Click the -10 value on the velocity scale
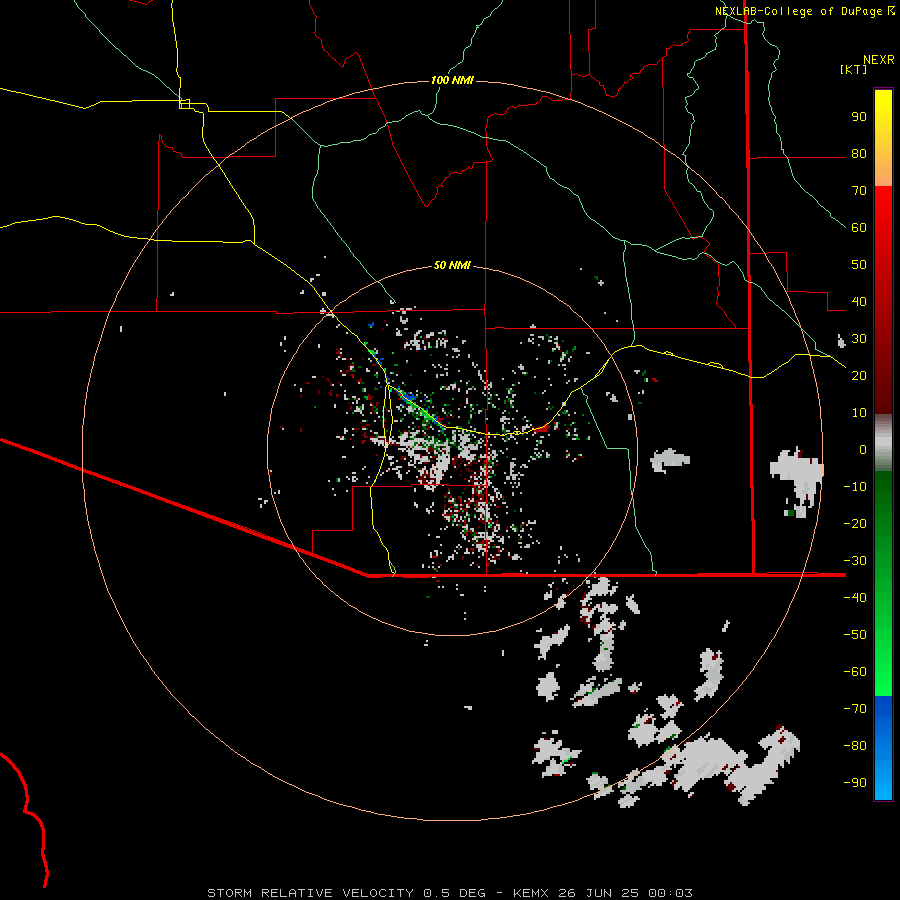Viewport: 900px width, 900px height. click(x=855, y=487)
